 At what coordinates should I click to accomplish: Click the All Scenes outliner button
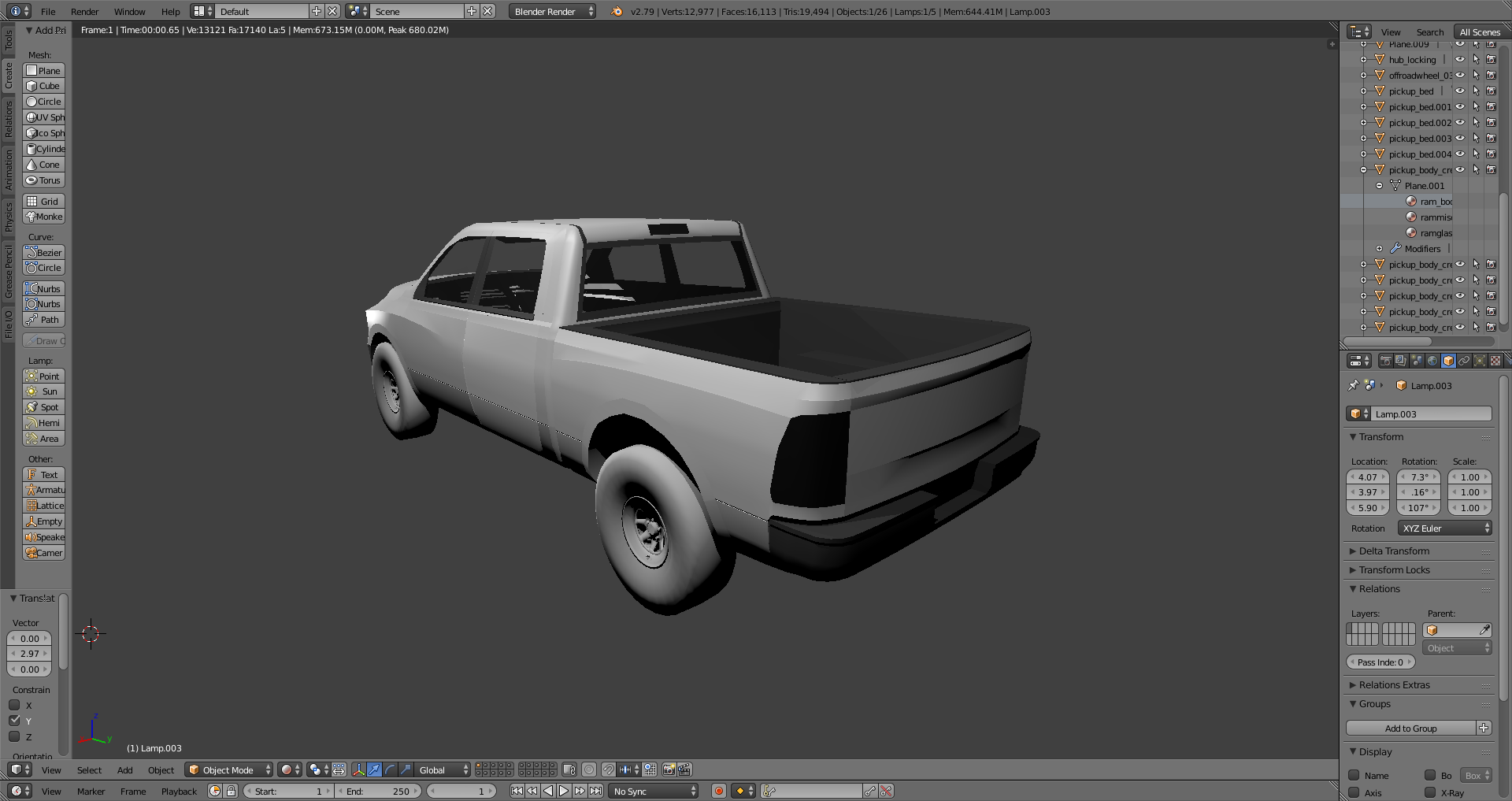1480,32
